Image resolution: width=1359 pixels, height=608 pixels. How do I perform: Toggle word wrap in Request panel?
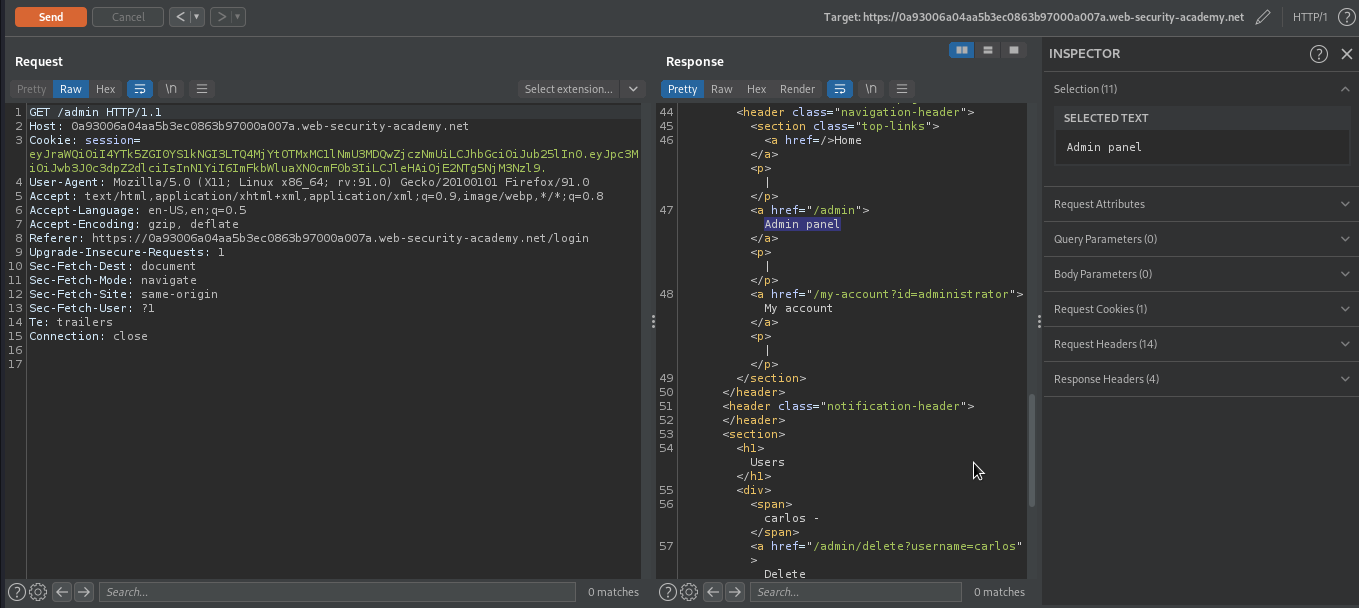point(140,89)
